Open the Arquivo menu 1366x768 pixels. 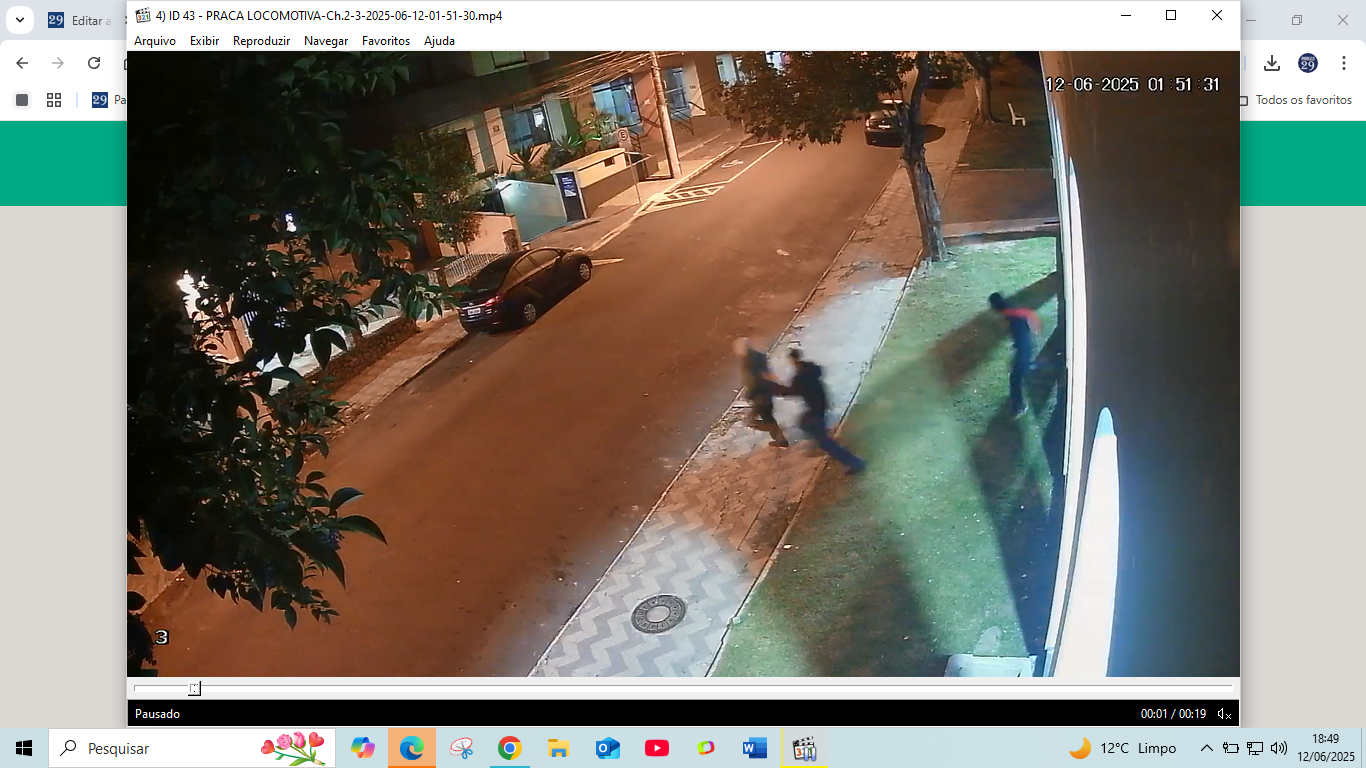click(155, 41)
